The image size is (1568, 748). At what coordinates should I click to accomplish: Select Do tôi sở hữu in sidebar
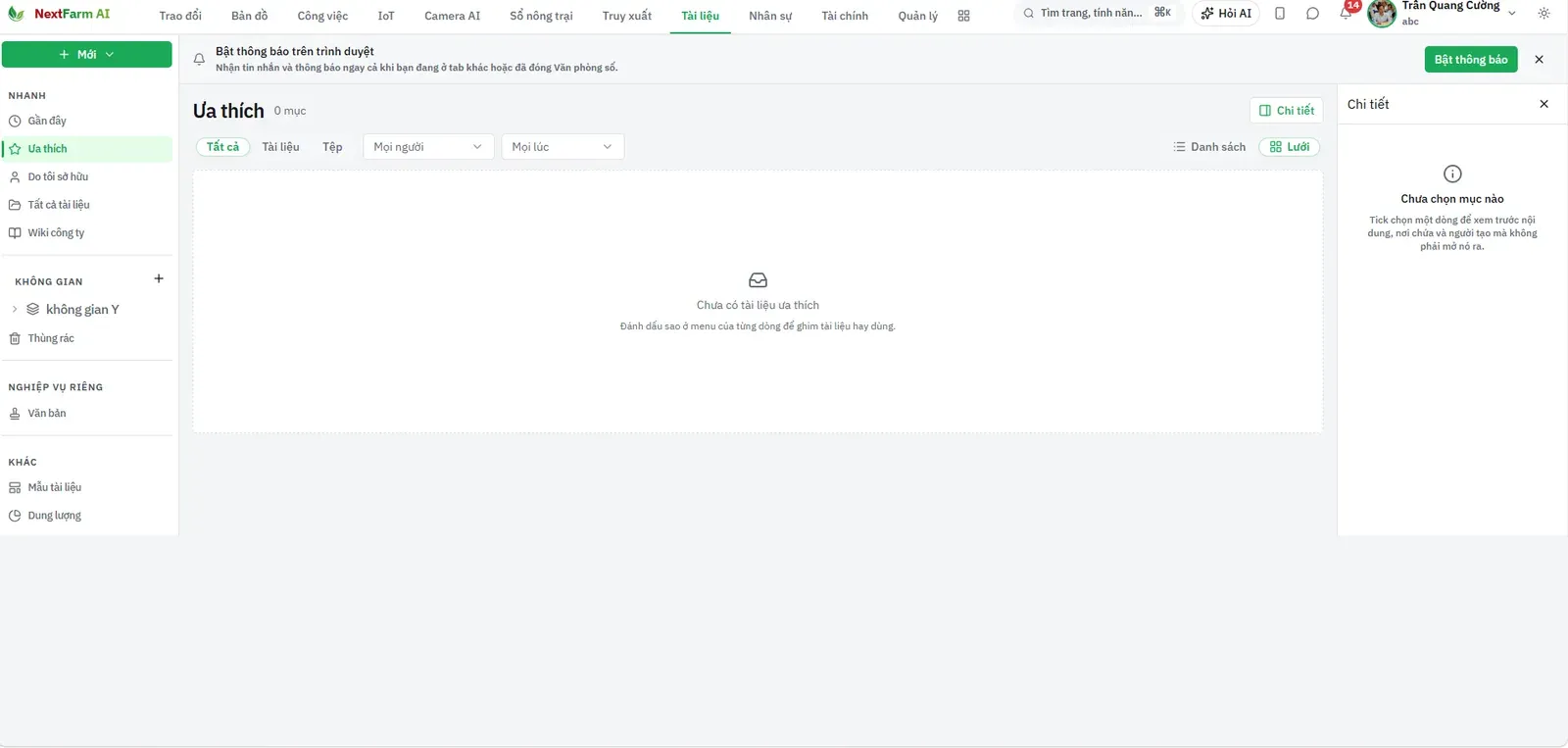click(x=87, y=176)
